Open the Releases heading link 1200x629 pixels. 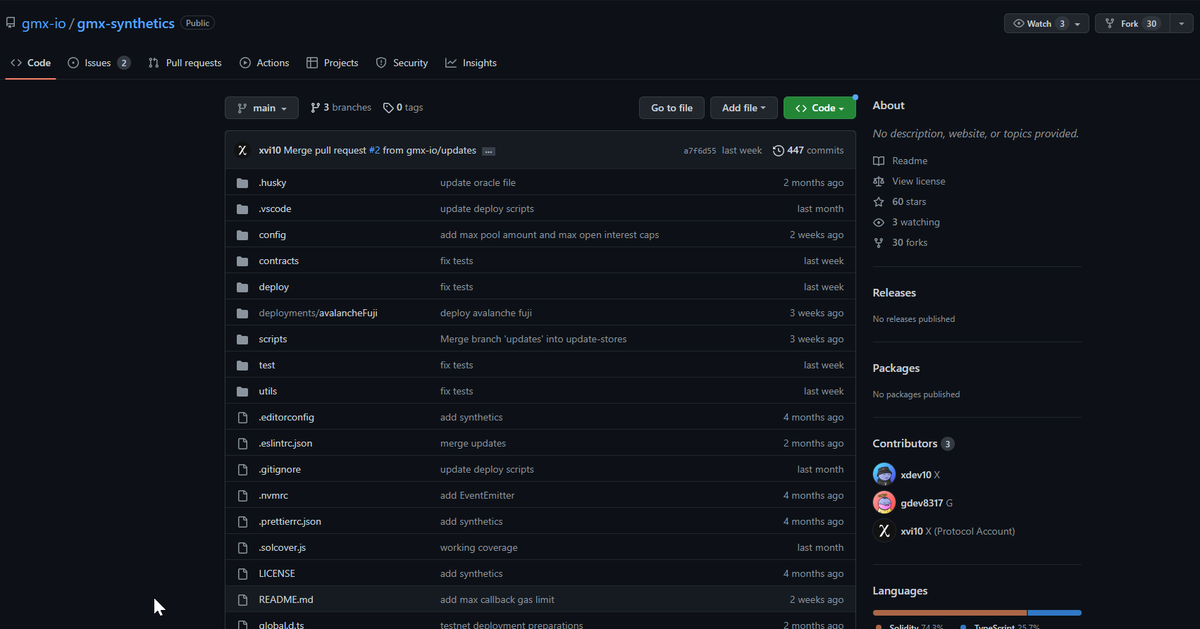click(894, 293)
